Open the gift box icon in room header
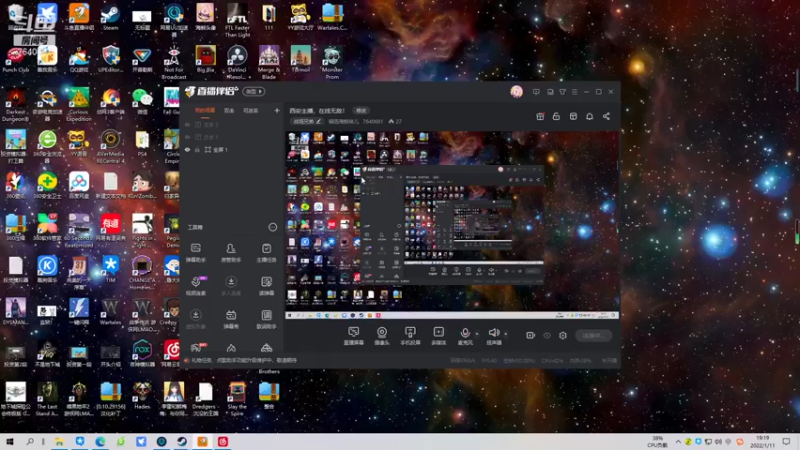 tap(540, 116)
